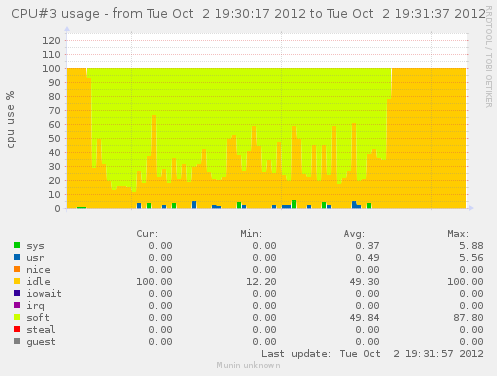Select the idle Max value 100.00
Screen dimensions: 497x376
click(x=465, y=282)
